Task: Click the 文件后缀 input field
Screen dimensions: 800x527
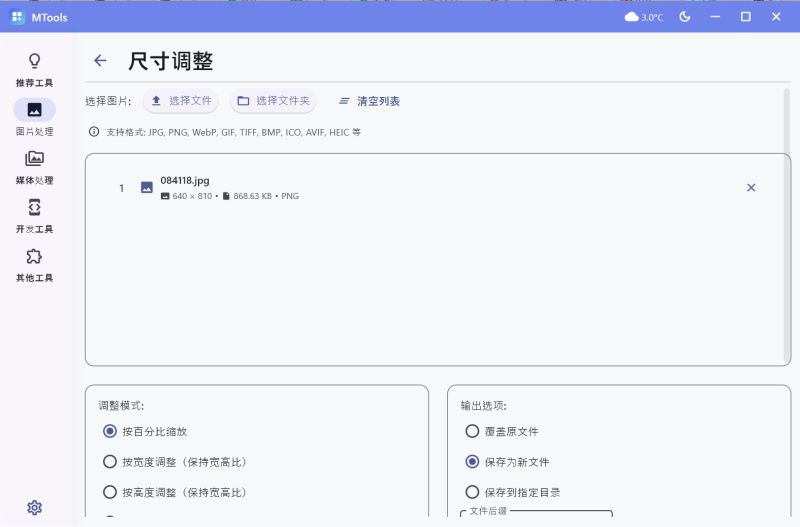Action: tap(536, 514)
